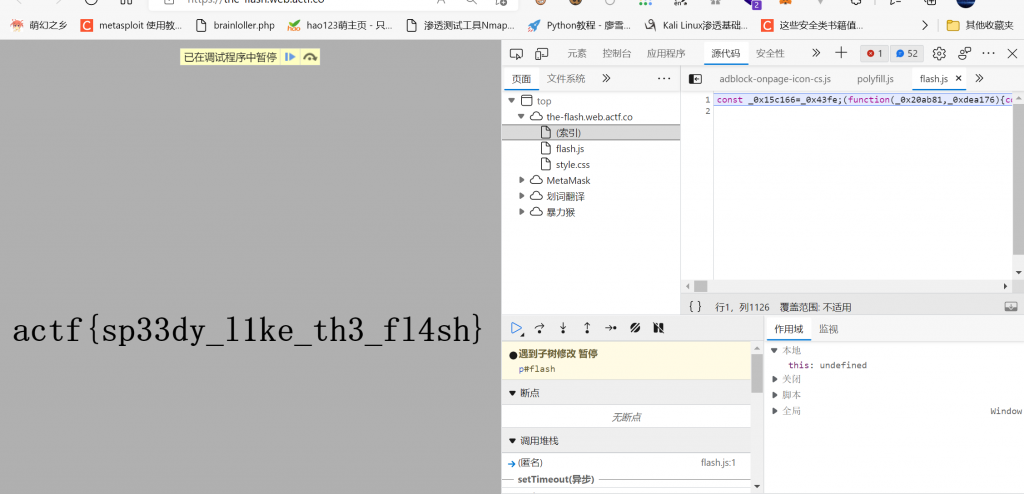Screen dimensions: 1024x494
Task: Open the 元素 tab
Action: 577,54
